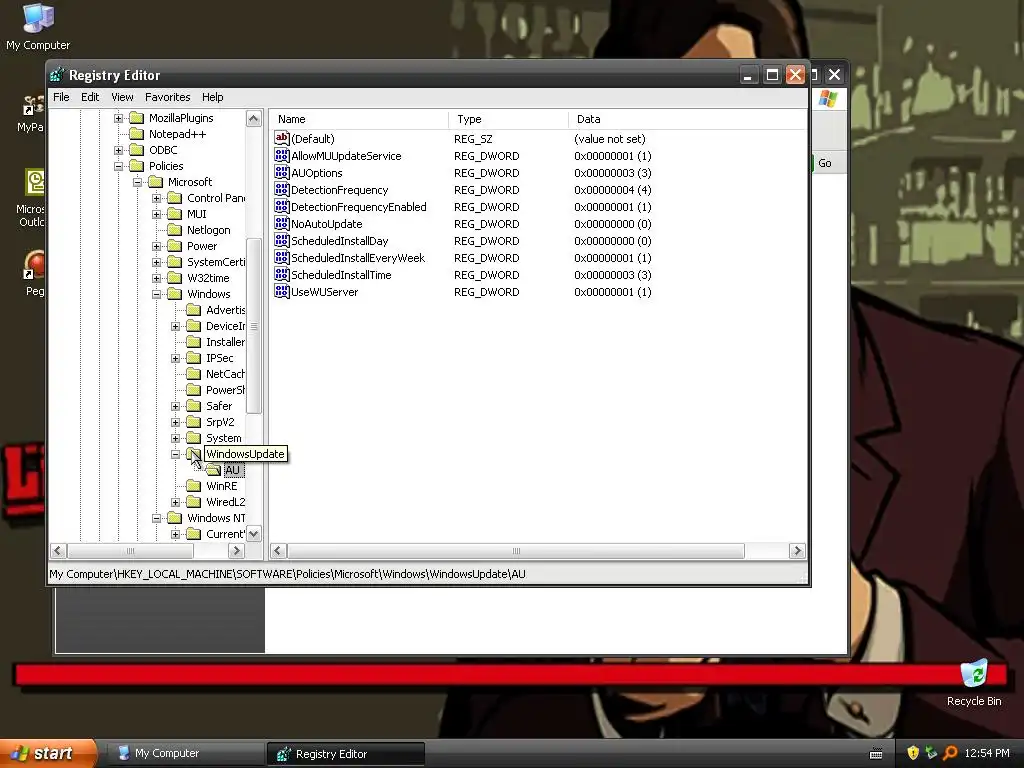Collapse the Policies tree node
Image resolution: width=1024 pixels, height=768 pixels.
pos(118,167)
